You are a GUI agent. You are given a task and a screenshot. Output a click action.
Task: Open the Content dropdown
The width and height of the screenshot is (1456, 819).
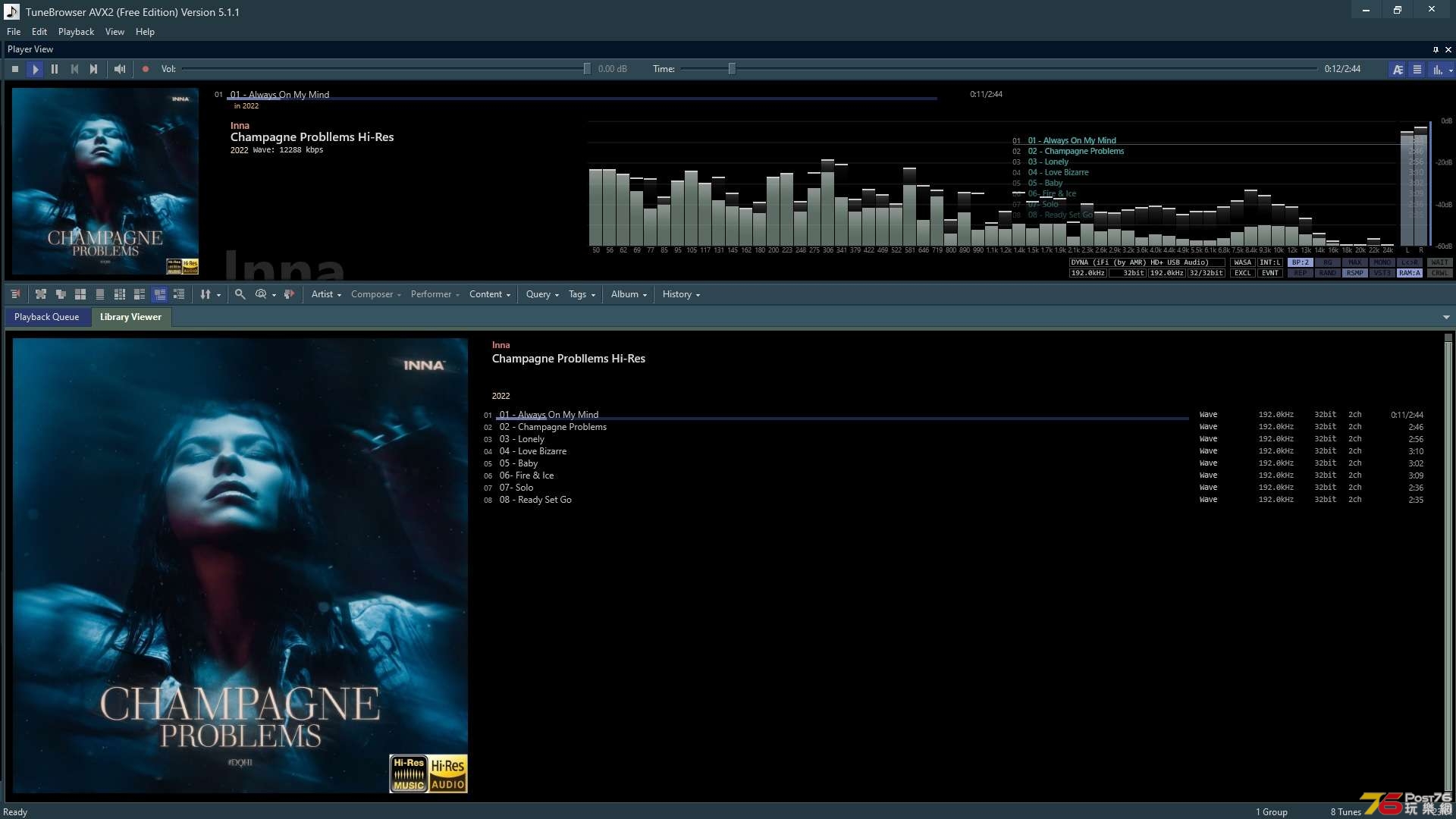pyautogui.click(x=490, y=294)
